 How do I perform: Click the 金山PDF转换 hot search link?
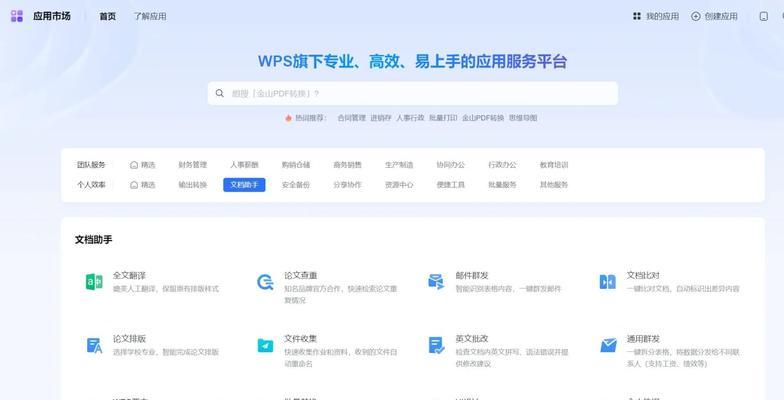click(x=483, y=118)
